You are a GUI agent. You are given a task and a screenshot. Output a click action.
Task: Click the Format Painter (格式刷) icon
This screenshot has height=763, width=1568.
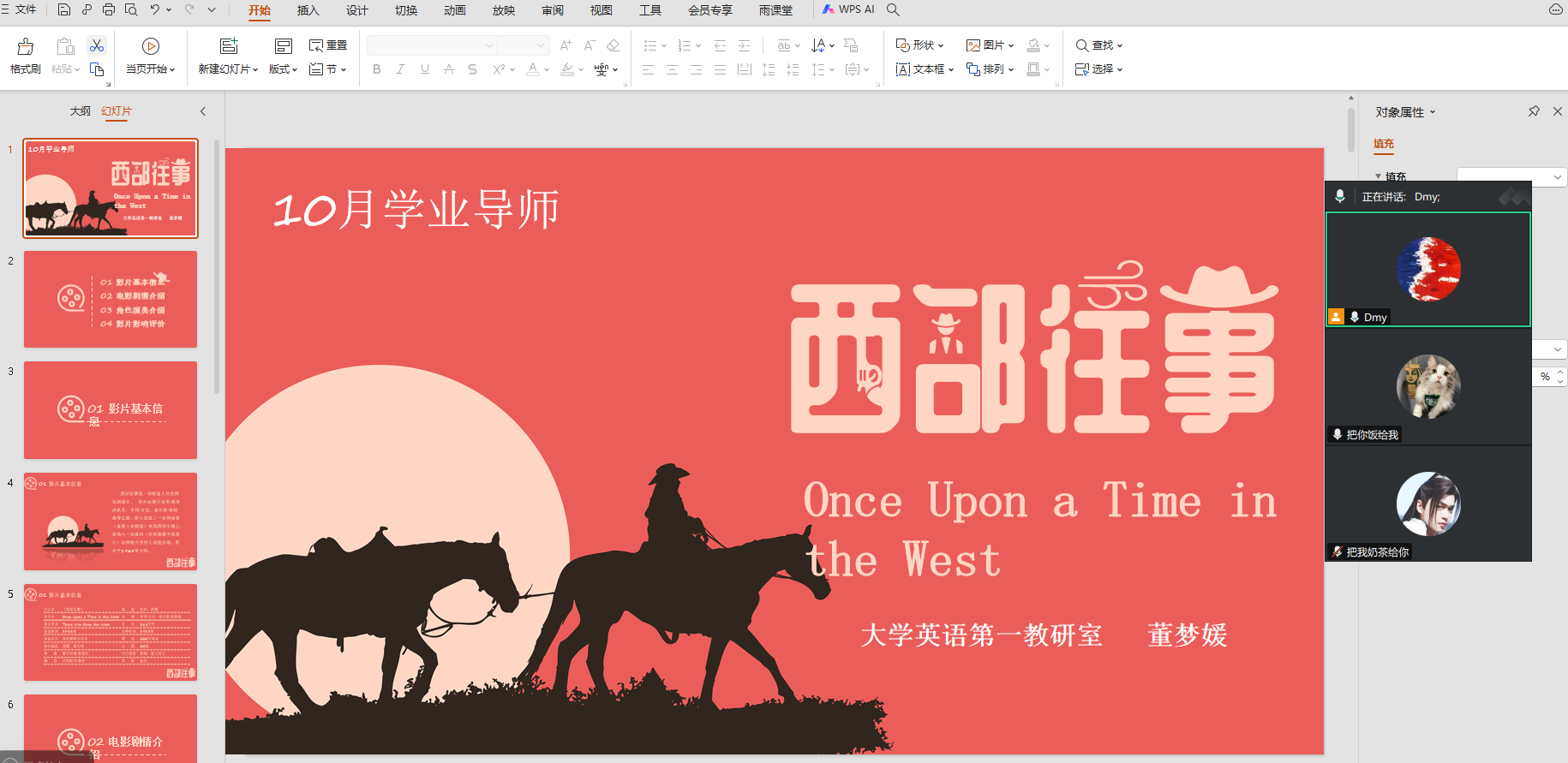(x=25, y=47)
